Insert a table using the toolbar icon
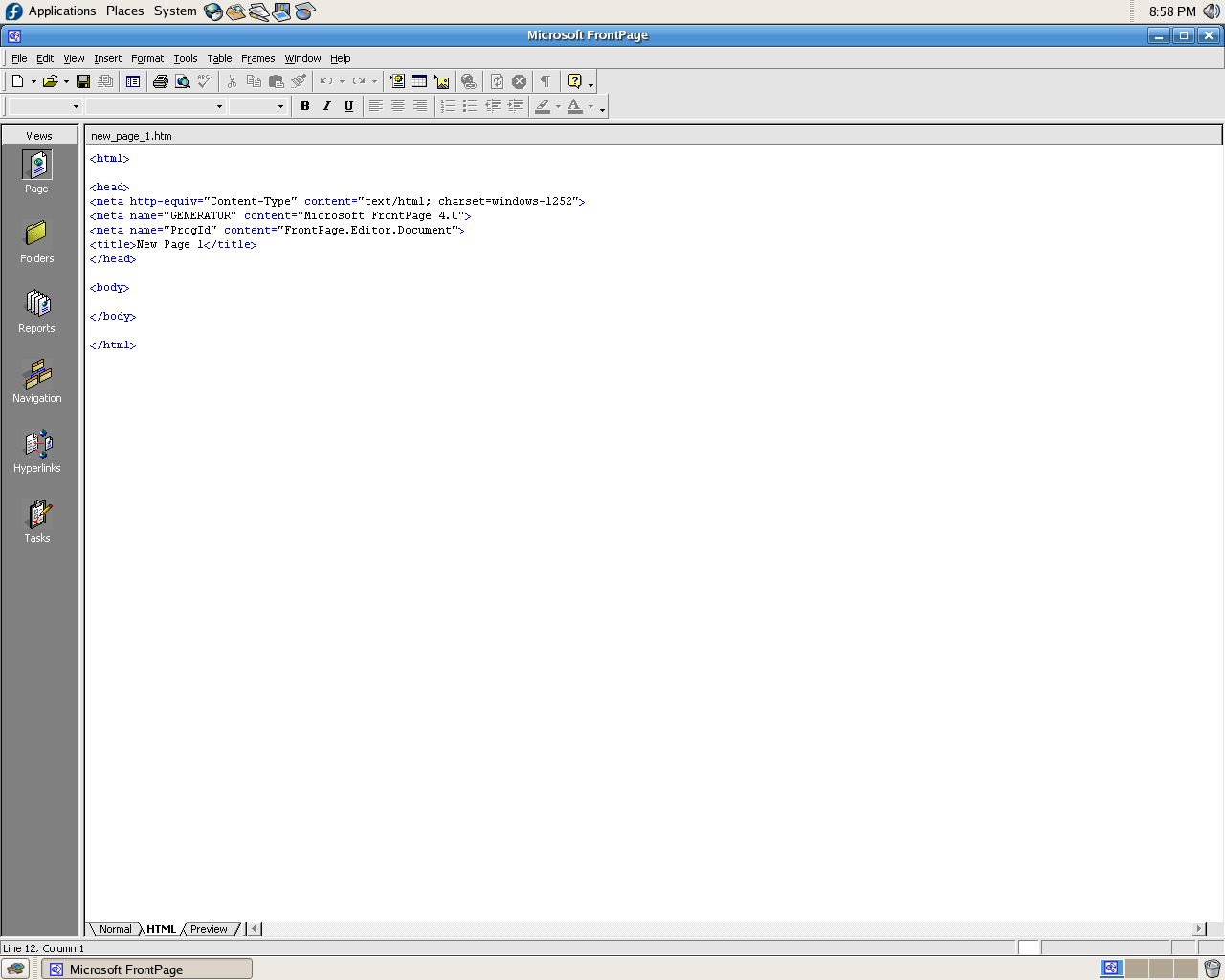Viewport: 1225px width, 980px height. (x=418, y=81)
